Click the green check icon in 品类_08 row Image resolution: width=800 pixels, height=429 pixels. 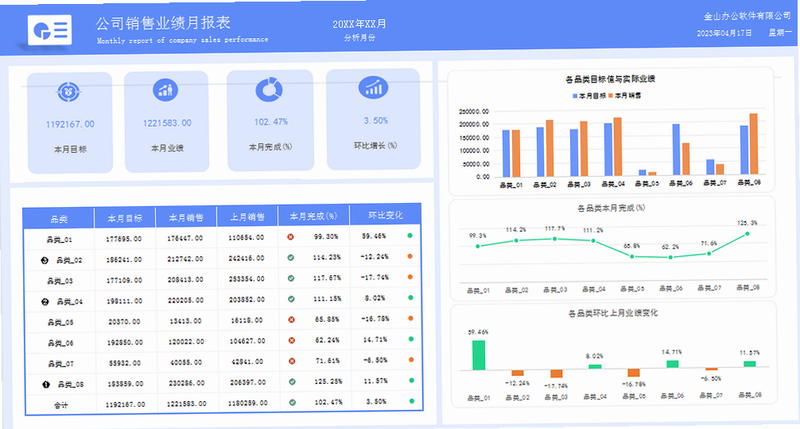292,382
